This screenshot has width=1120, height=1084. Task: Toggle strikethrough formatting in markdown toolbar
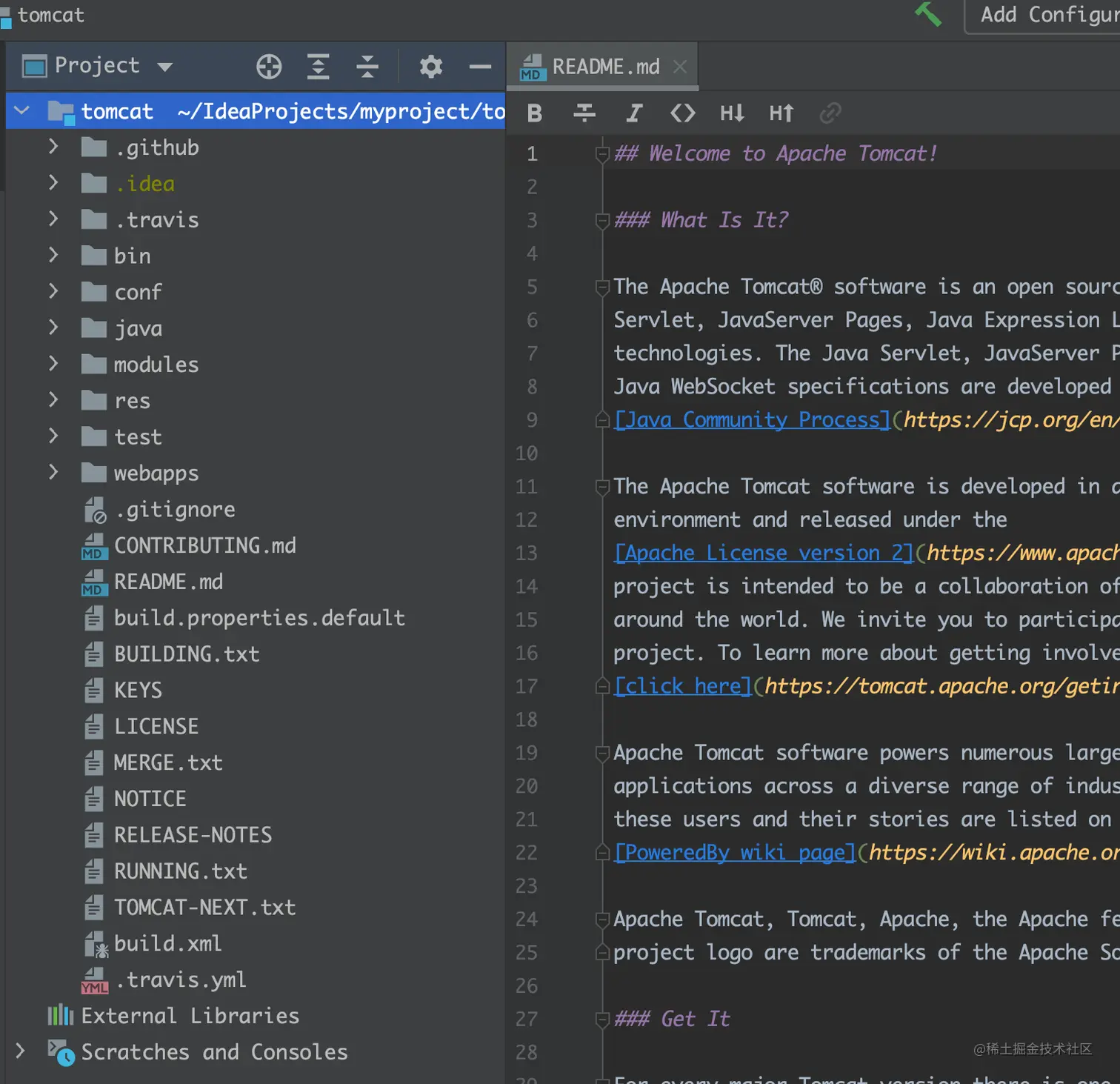coord(584,113)
